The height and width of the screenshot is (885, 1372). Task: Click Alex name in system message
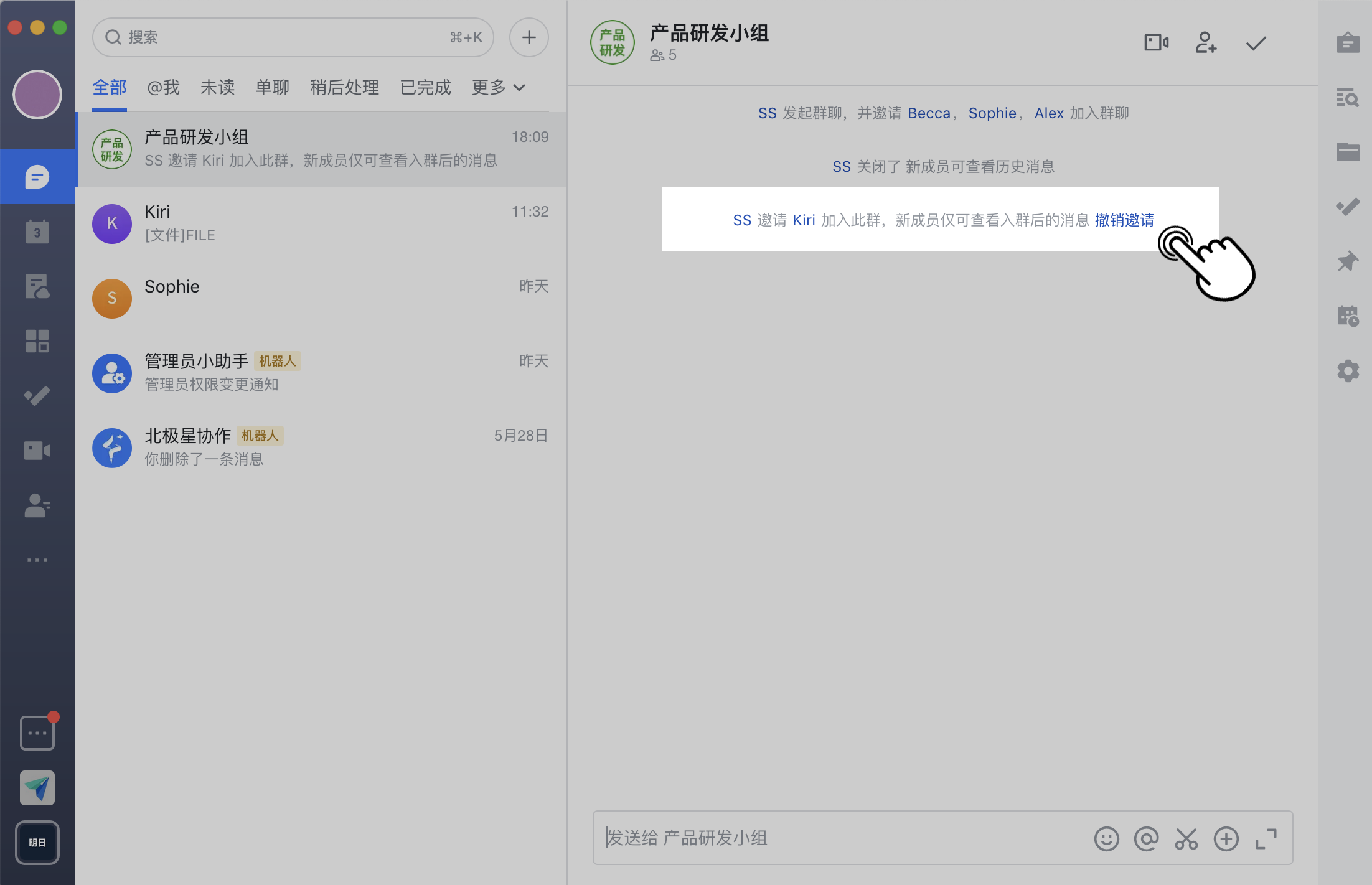[1049, 113]
